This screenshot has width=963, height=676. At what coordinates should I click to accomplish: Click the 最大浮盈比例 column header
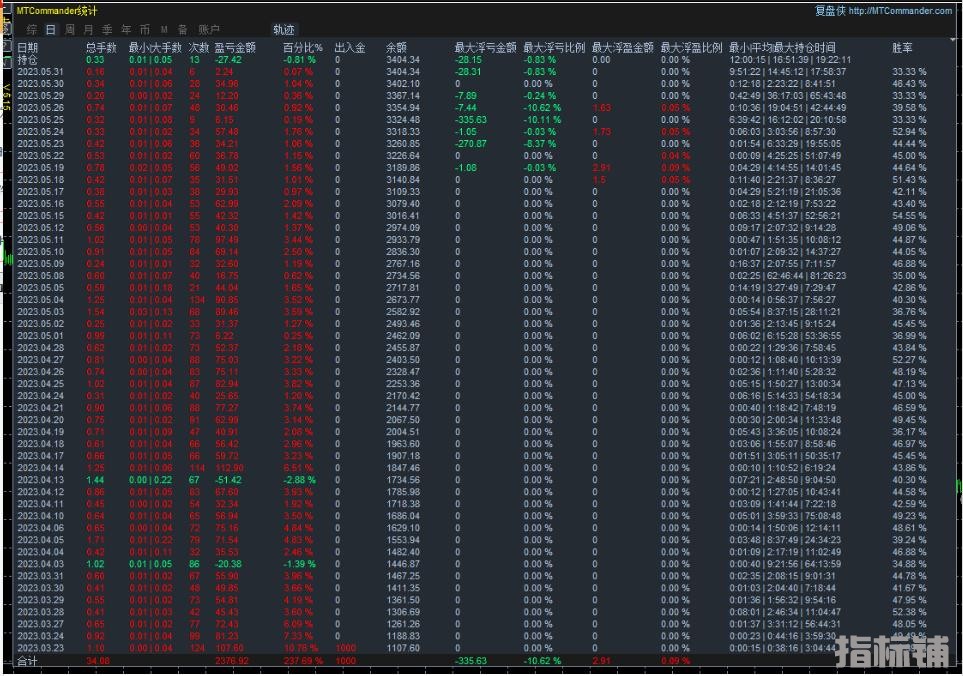[x=692, y=47]
